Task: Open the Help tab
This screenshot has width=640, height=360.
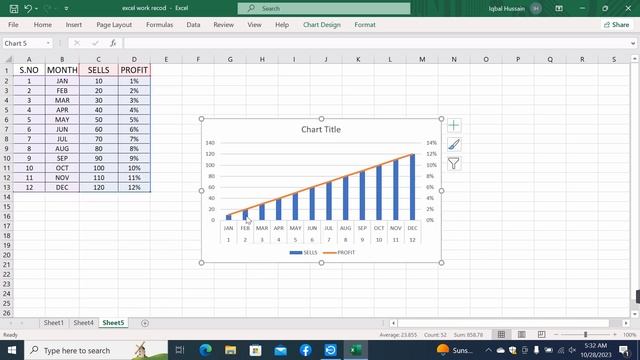Action: tap(282, 25)
